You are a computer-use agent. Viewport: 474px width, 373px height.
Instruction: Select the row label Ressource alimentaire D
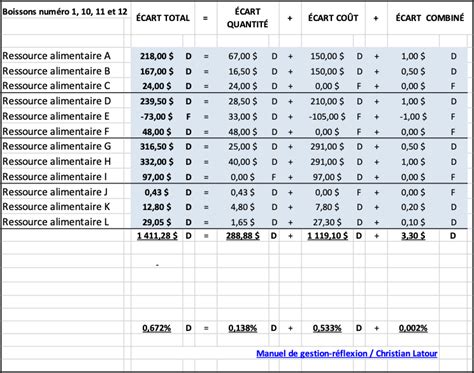coord(57,101)
